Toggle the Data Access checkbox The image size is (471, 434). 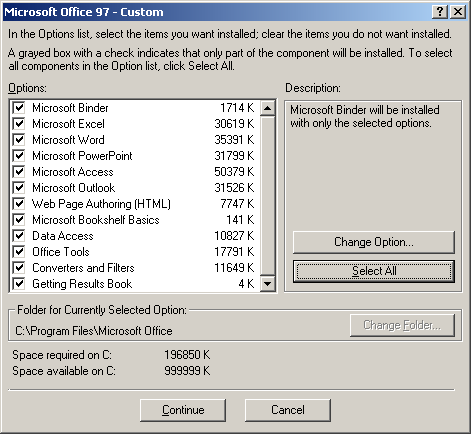19,236
